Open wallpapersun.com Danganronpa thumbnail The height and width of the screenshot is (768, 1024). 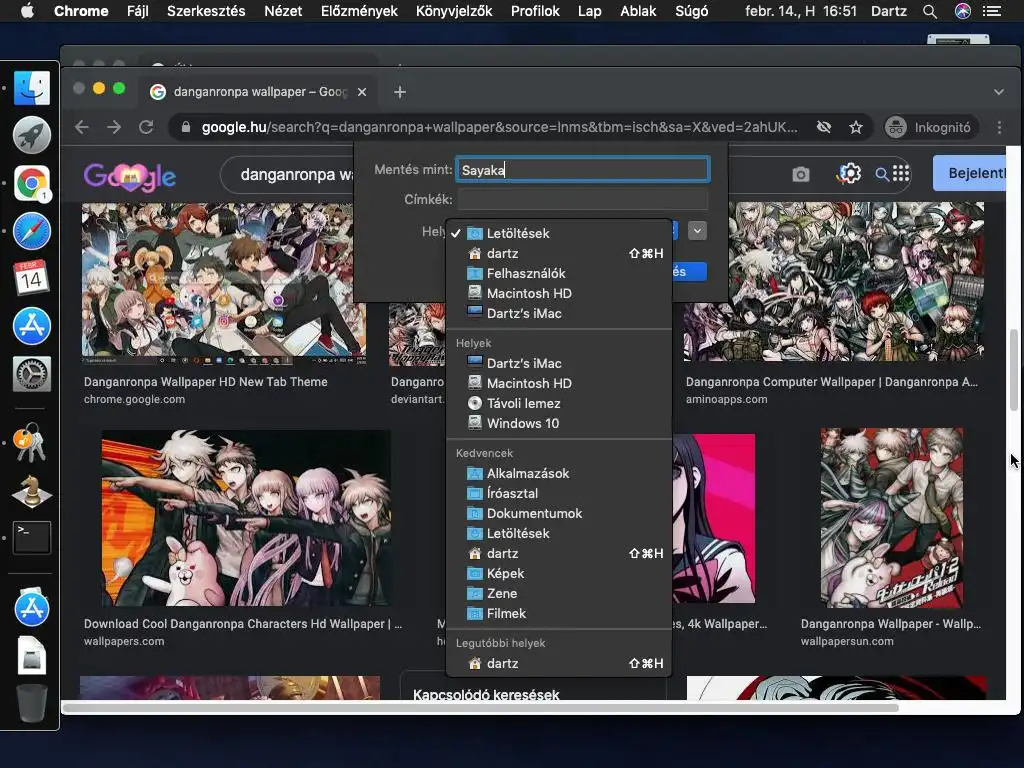[891, 518]
